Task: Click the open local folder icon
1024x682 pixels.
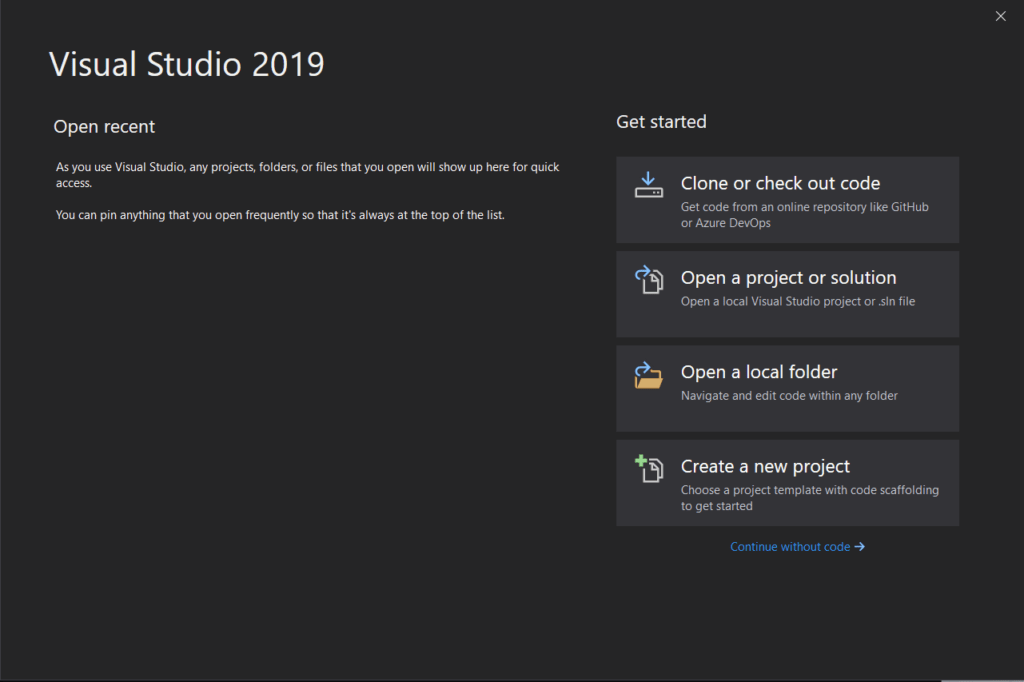Action: click(x=648, y=375)
